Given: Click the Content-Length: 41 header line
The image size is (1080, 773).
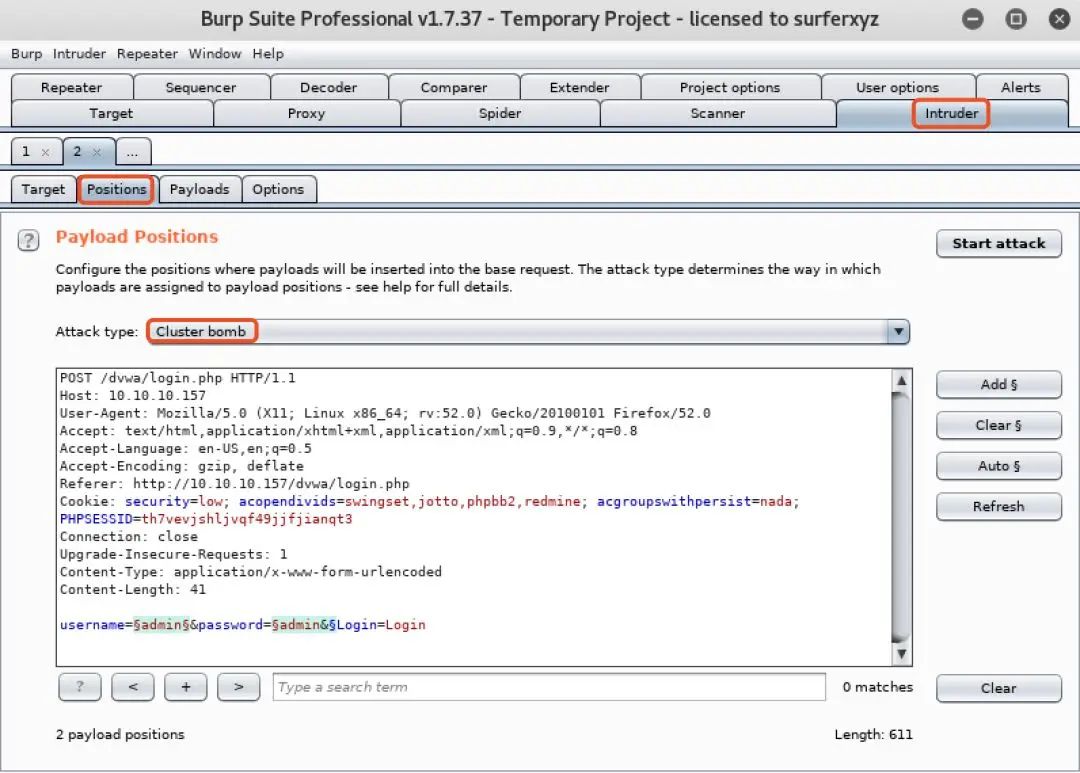Looking at the screenshot, I should [133, 589].
